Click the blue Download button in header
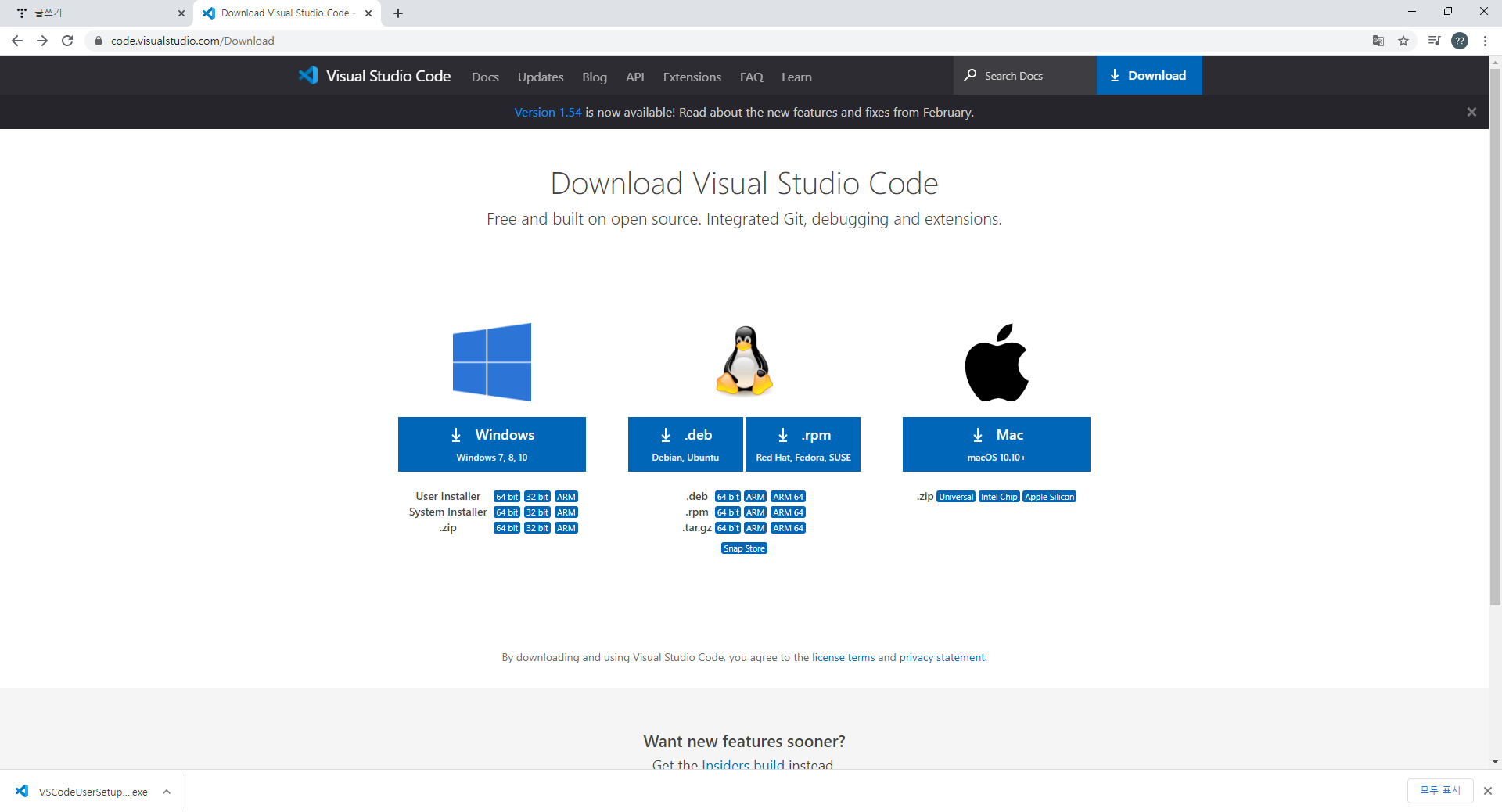This screenshot has width=1502, height=812. pos(1149,75)
